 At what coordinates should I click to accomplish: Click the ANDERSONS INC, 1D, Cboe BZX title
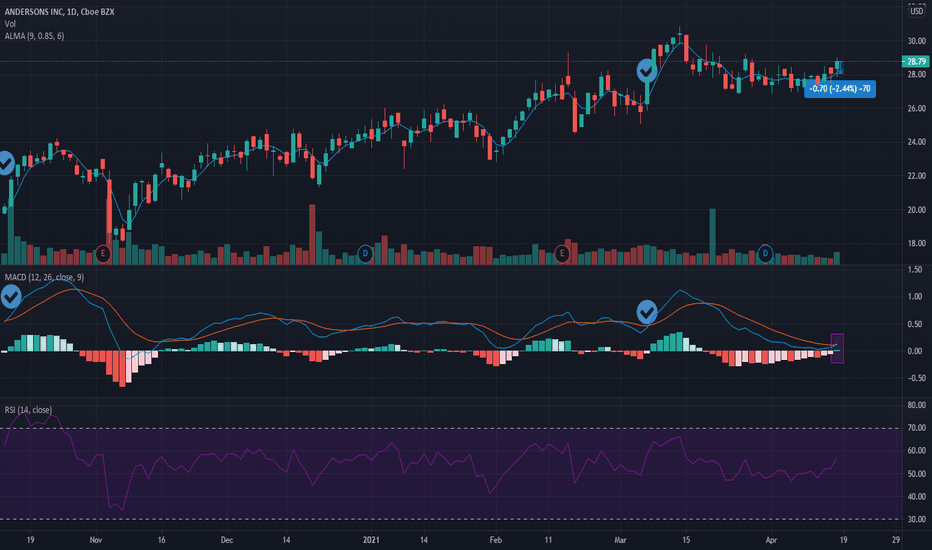pyautogui.click(x=59, y=12)
